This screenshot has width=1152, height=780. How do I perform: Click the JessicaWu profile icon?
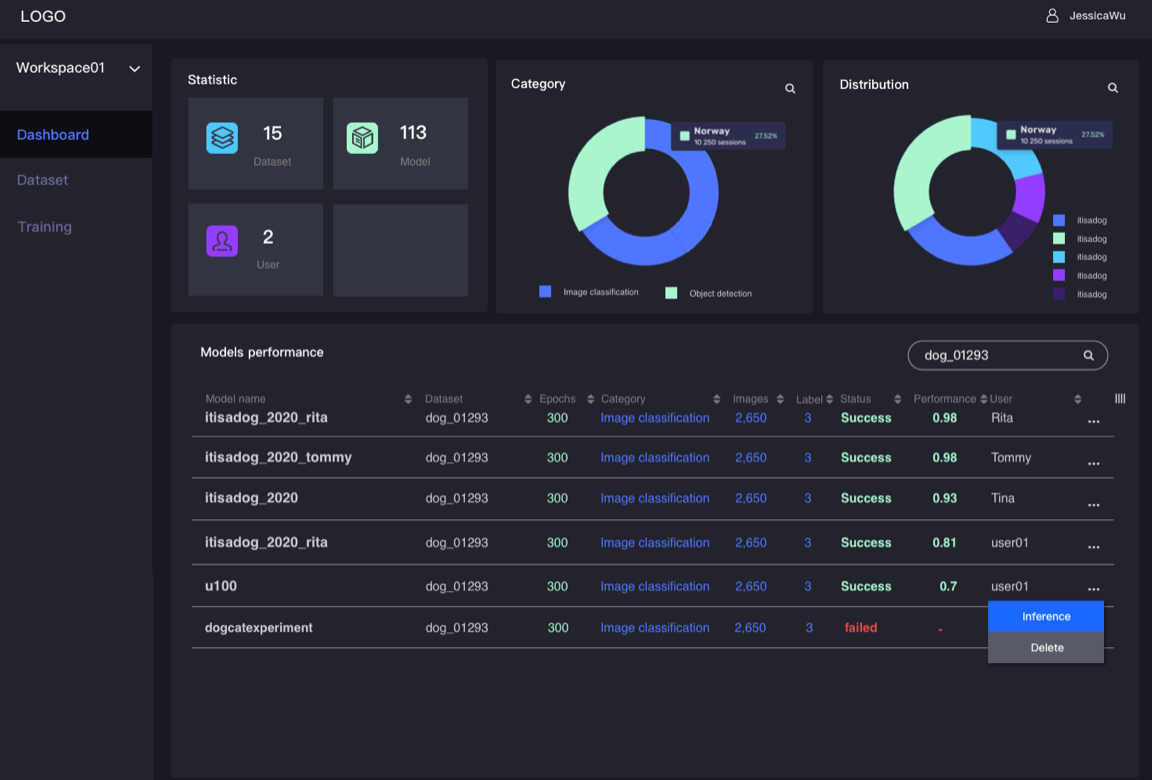1052,15
